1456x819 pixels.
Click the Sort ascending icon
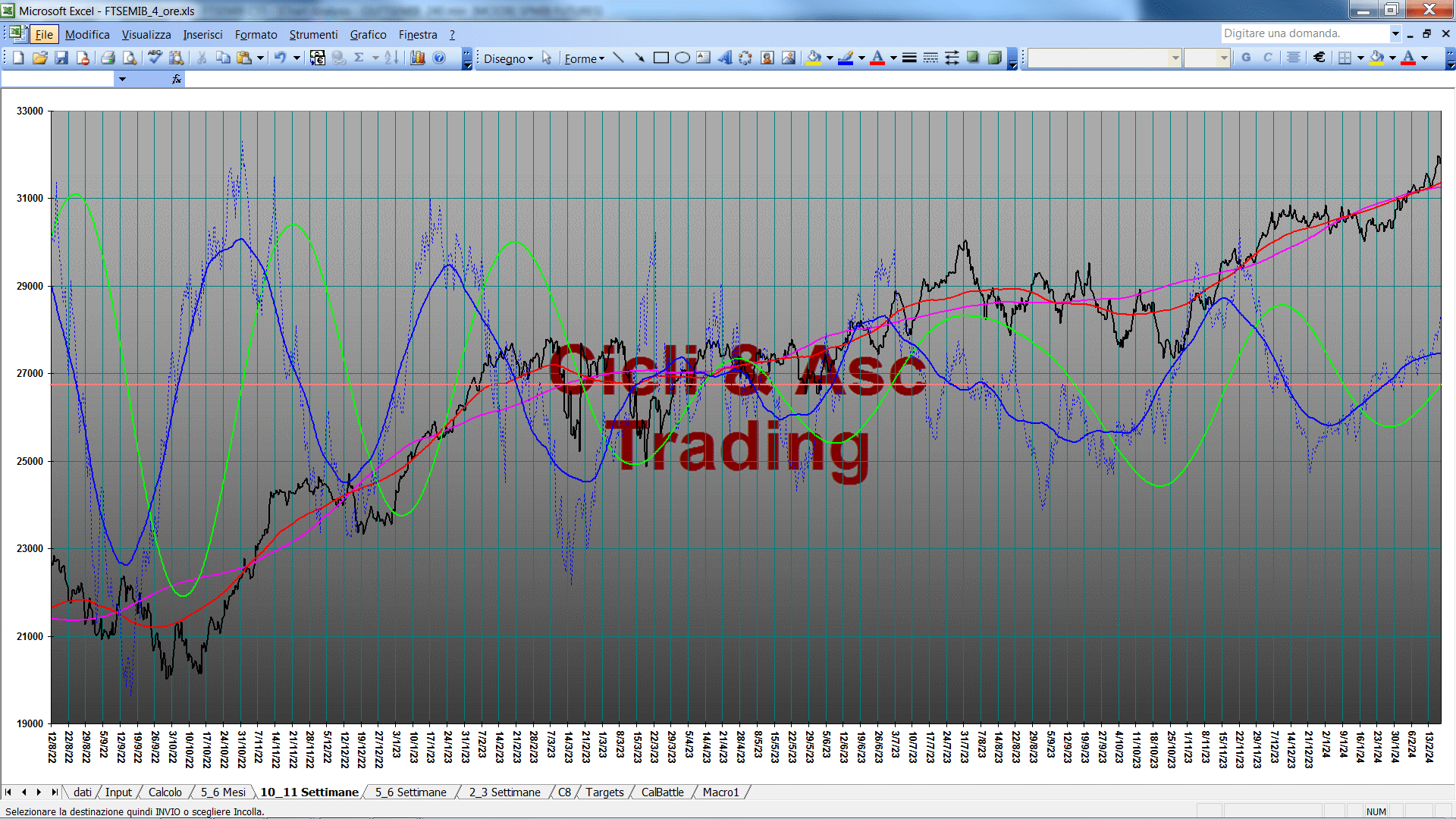[391, 58]
